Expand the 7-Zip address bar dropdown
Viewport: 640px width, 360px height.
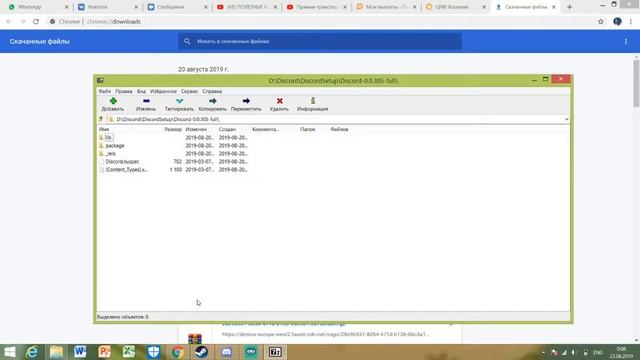[567, 119]
